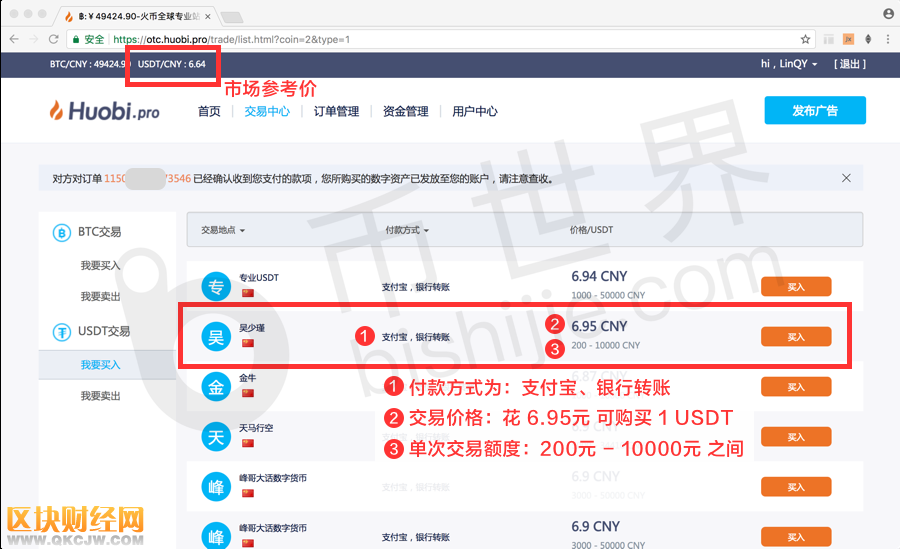Click 买入 button in 金牛 row
Image resolution: width=900 pixels, height=549 pixels.
click(x=796, y=386)
